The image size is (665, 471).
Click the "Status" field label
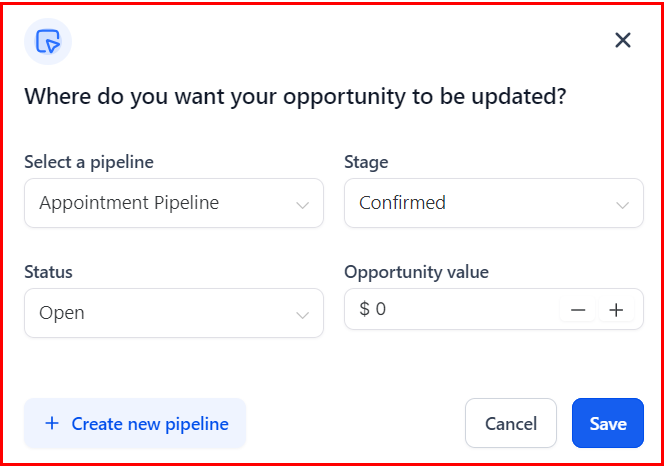click(48, 272)
